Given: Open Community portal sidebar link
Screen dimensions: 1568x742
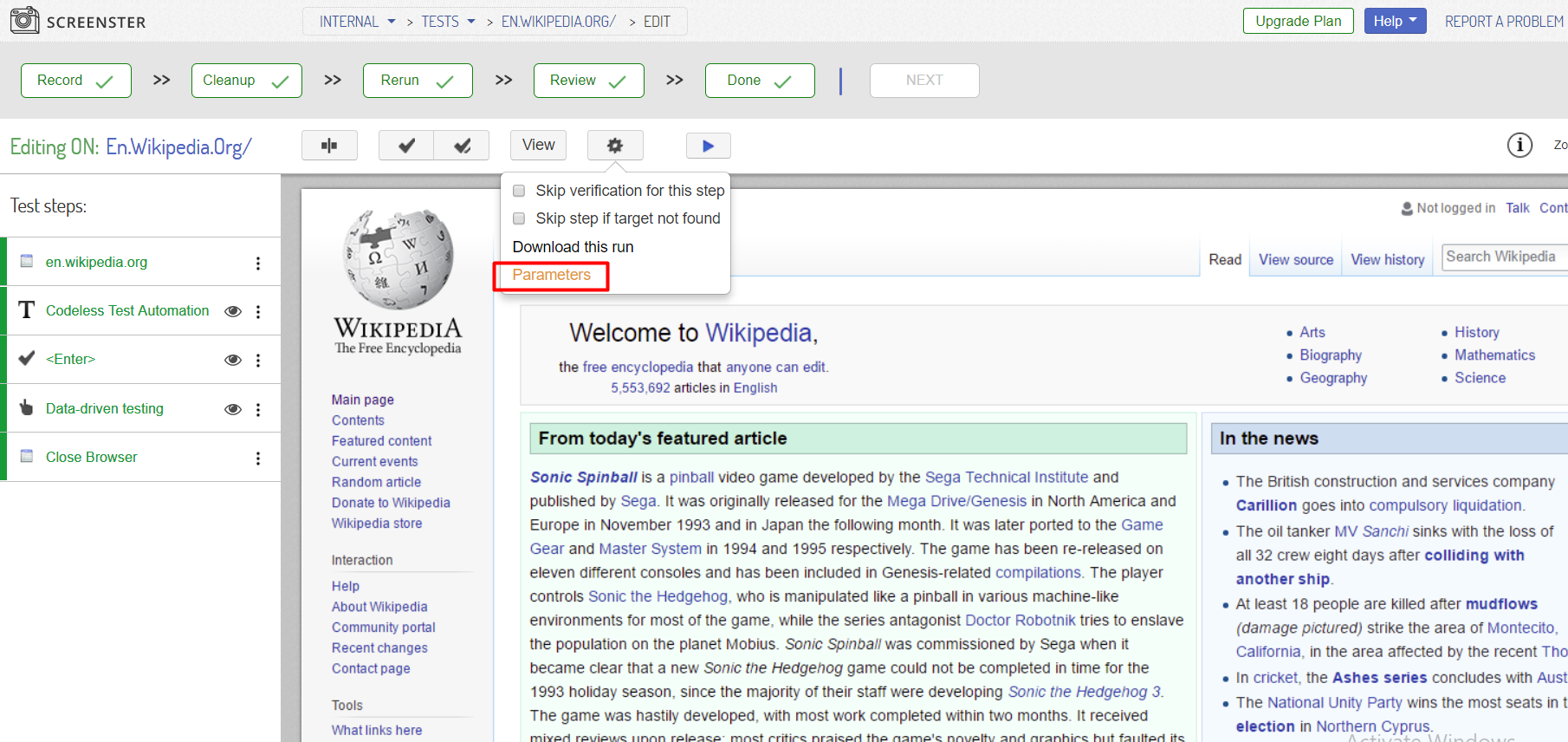Looking at the screenshot, I should click(x=383, y=628).
